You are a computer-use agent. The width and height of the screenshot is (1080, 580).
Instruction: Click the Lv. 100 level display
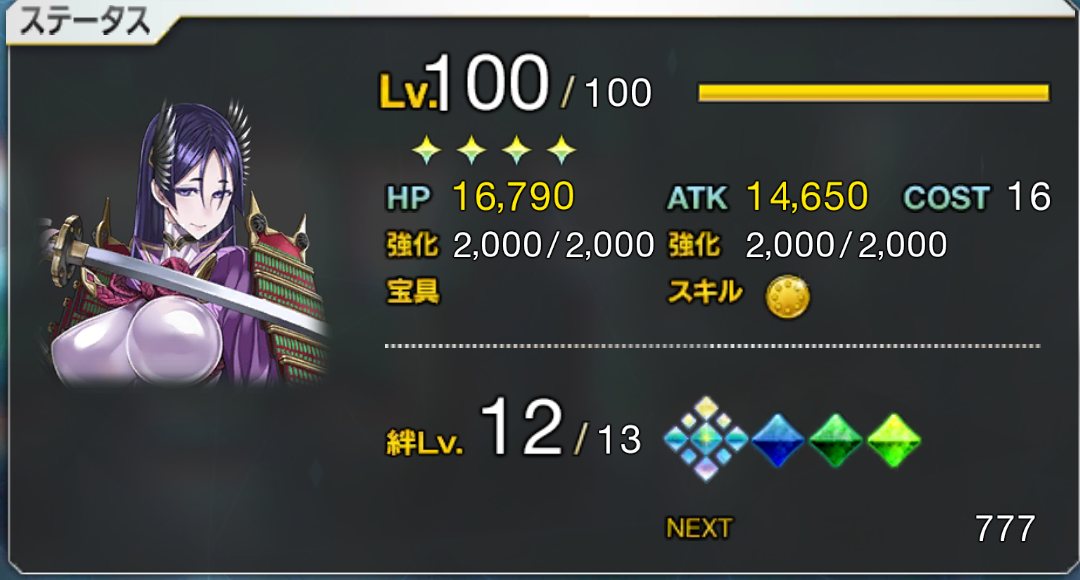(x=515, y=85)
